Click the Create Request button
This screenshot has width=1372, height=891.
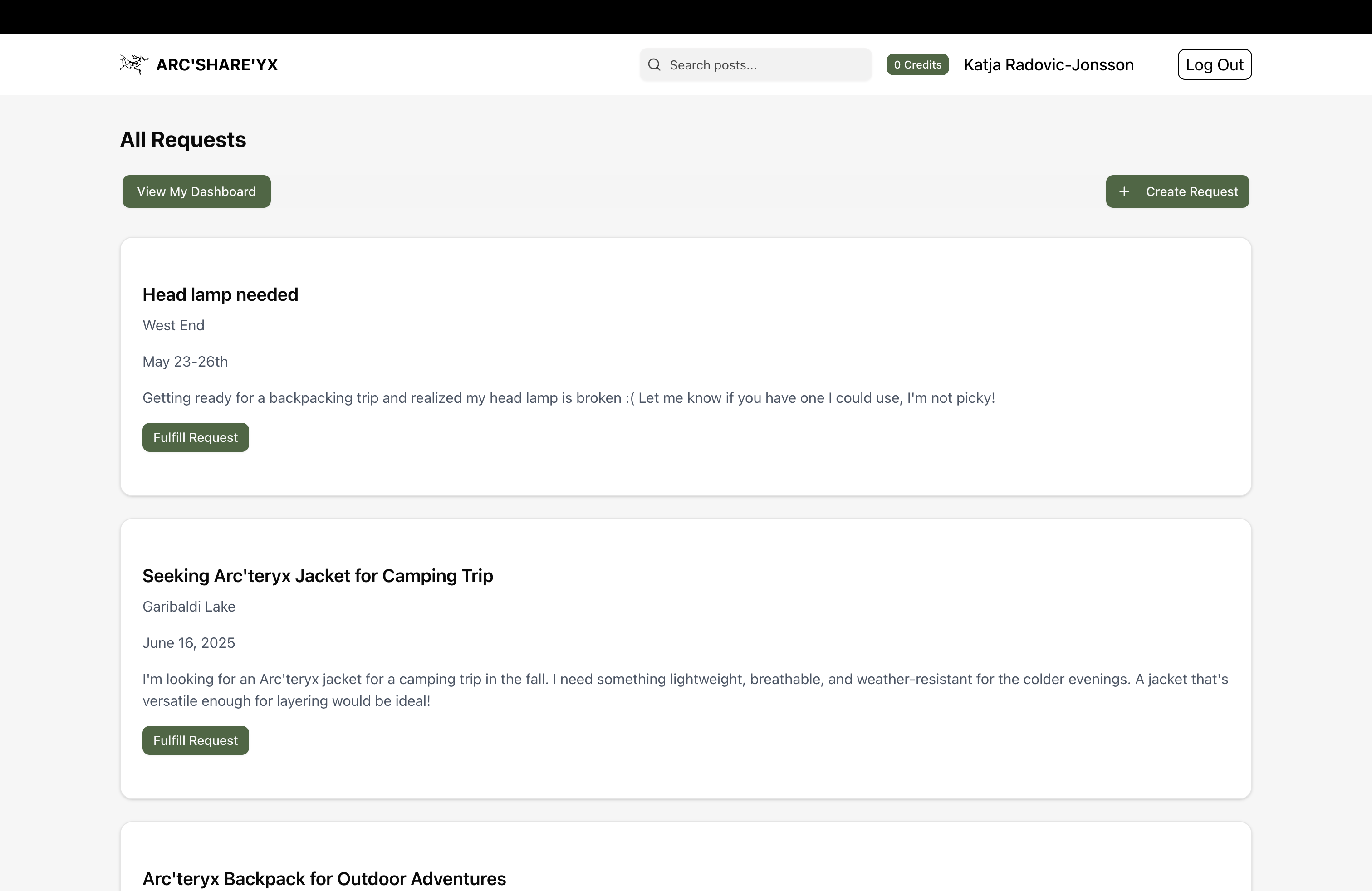coord(1191,191)
